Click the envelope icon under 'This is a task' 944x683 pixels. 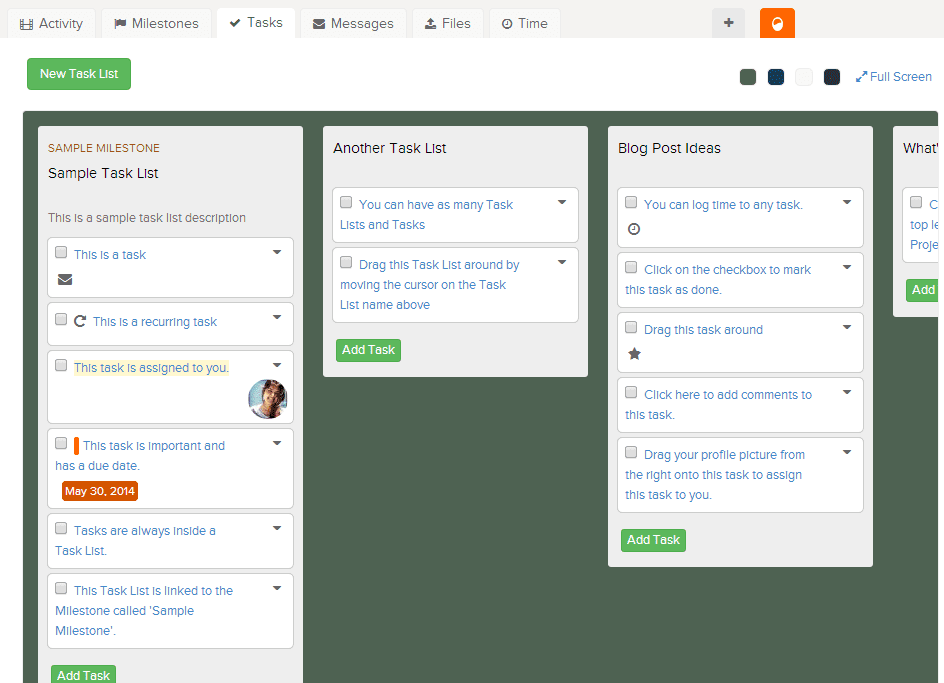click(65, 280)
